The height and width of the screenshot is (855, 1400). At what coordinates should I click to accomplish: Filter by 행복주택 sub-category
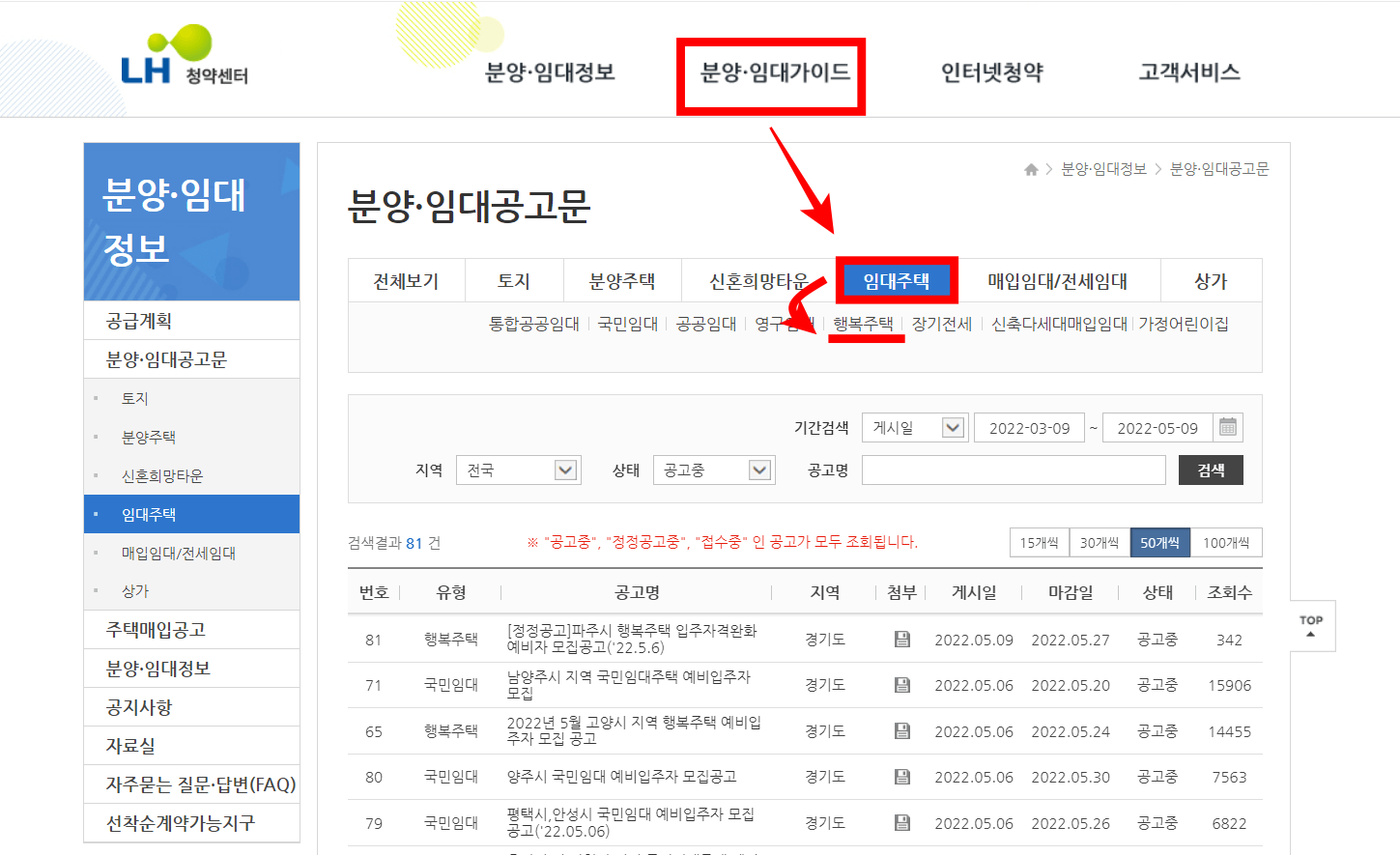coord(863,324)
